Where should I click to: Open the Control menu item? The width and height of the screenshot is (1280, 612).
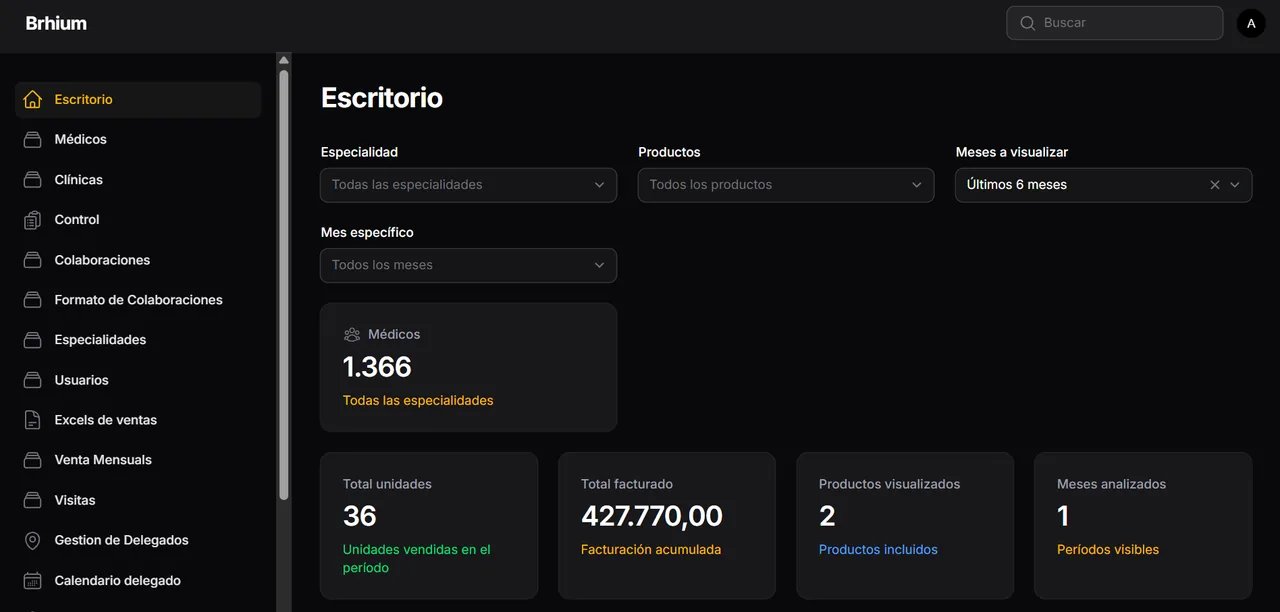138,220
